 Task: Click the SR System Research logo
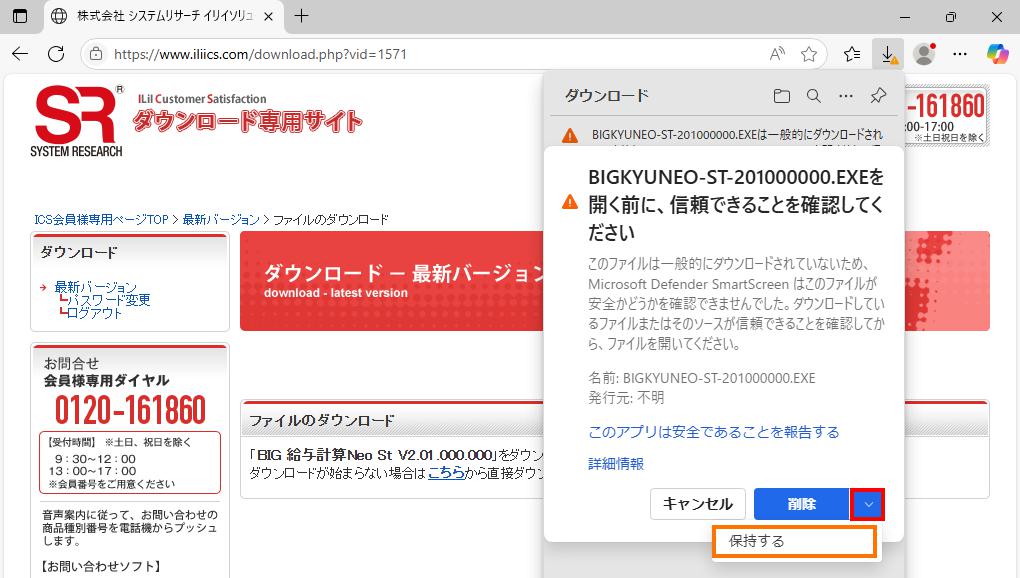point(77,121)
